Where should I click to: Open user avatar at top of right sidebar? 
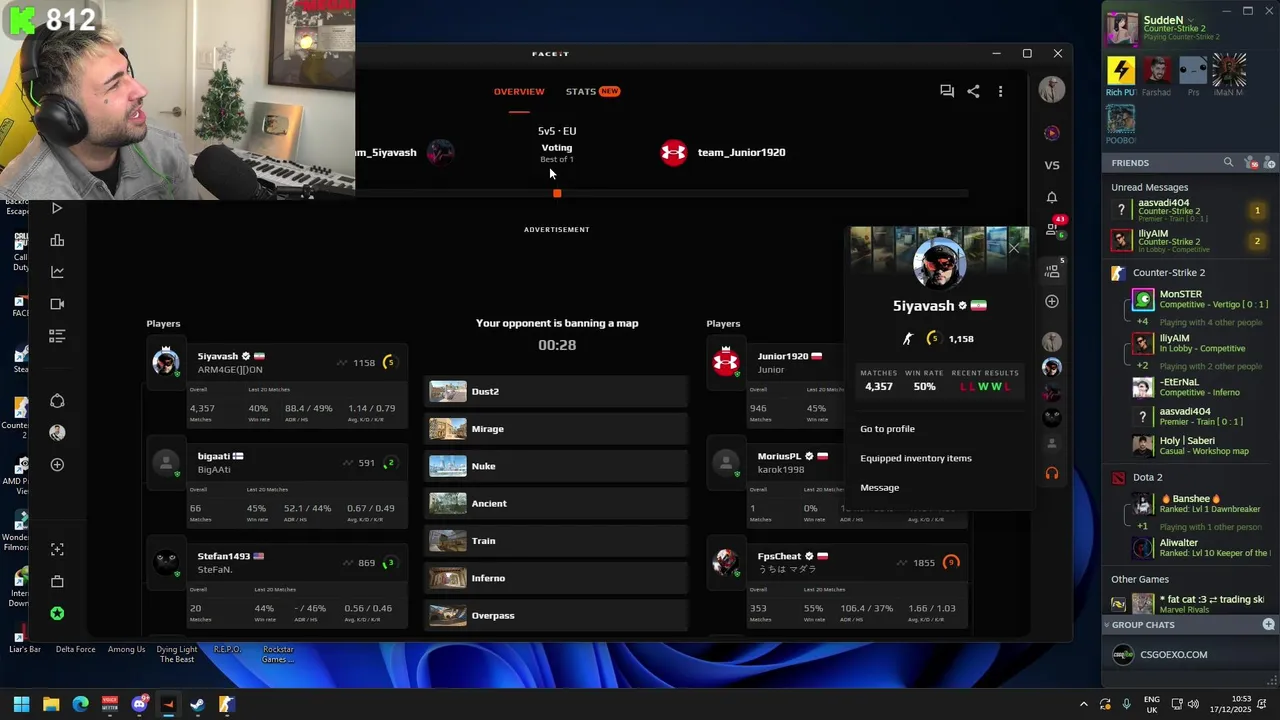(x=1051, y=90)
